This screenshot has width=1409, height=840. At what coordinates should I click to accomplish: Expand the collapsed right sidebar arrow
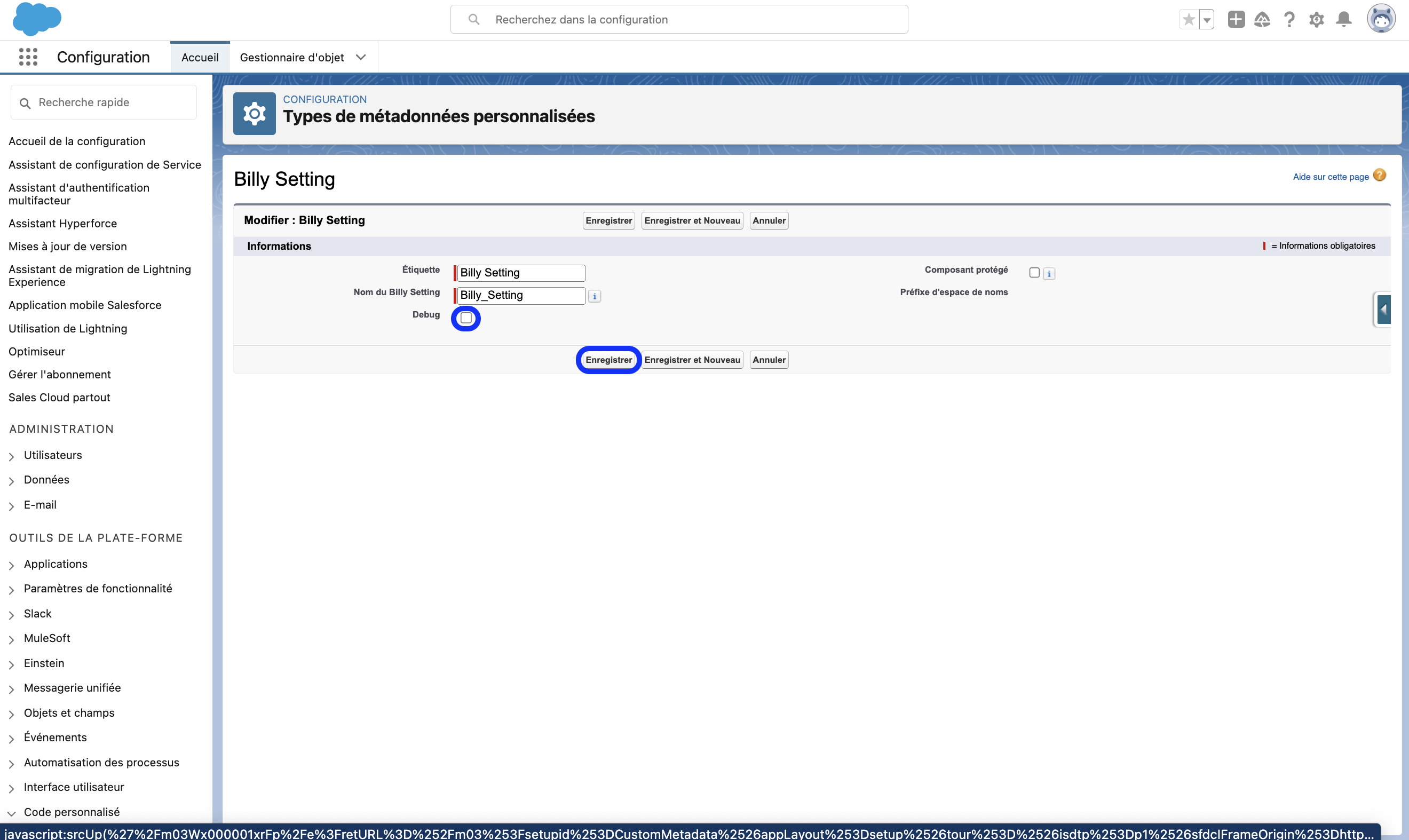point(1383,310)
